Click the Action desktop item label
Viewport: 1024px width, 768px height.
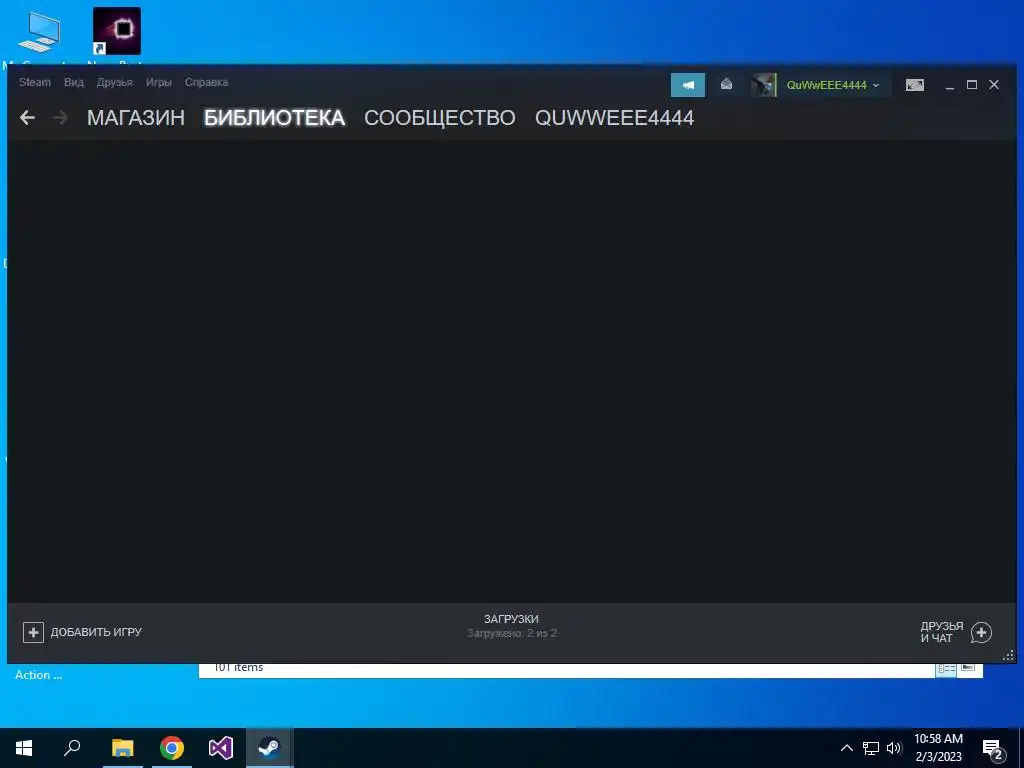click(x=39, y=675)
